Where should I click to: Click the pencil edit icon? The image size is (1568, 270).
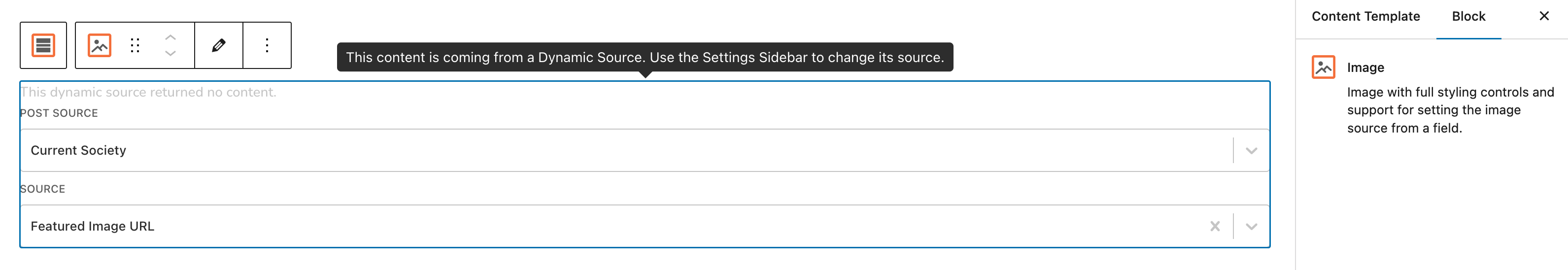[218, 46]
